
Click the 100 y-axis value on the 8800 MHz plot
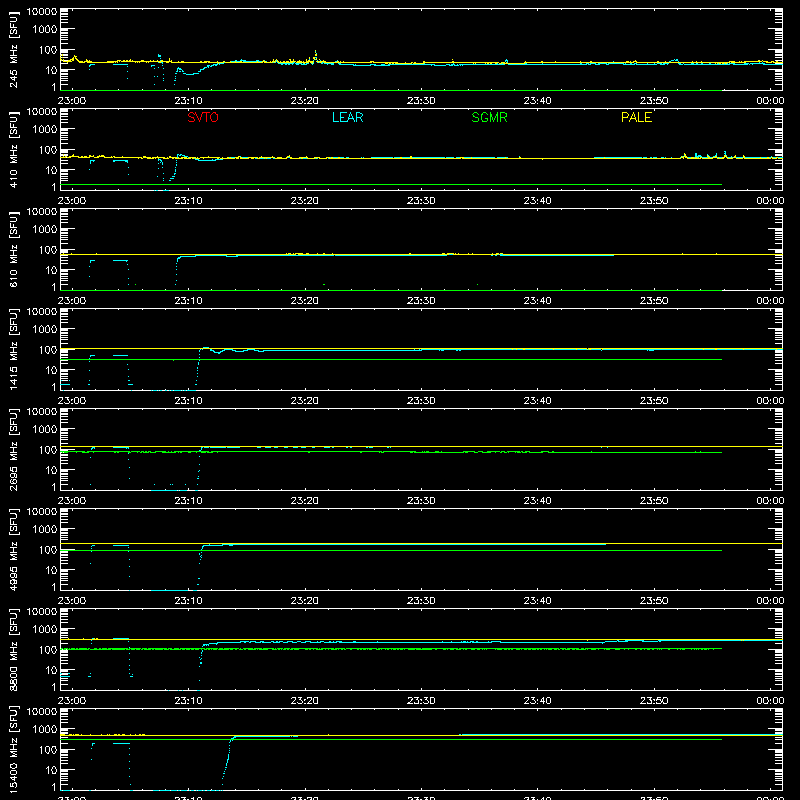pos(48,649)
